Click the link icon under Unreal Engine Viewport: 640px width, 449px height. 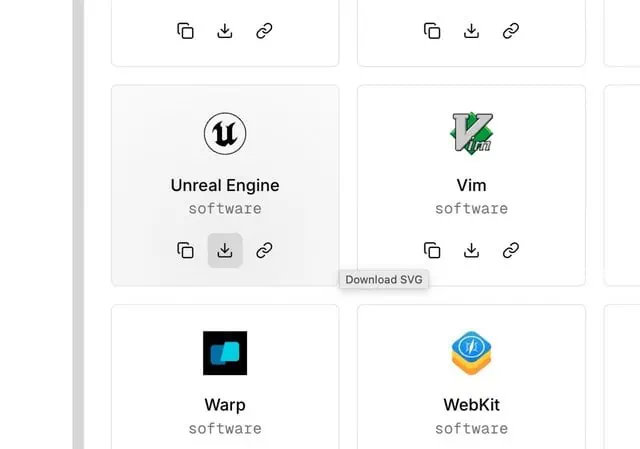(264, 250)
